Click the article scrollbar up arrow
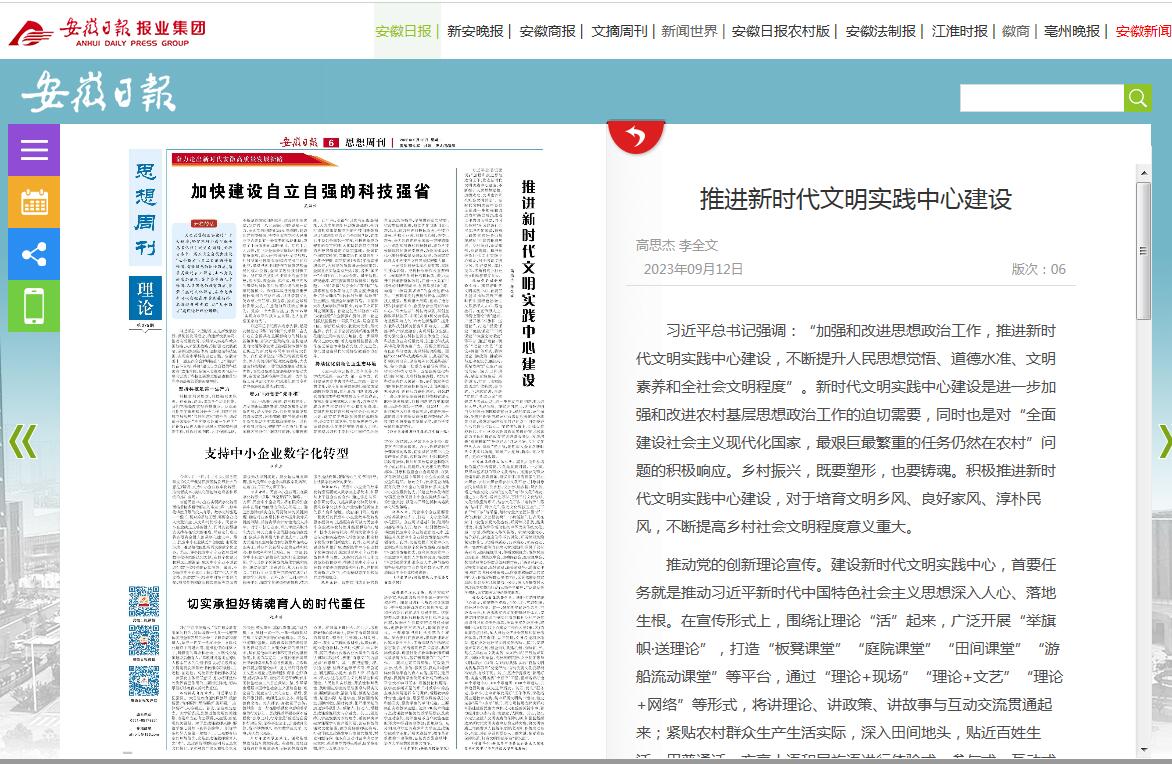The height and width of the screenshot is (764, 1172). pos(1144,174)
